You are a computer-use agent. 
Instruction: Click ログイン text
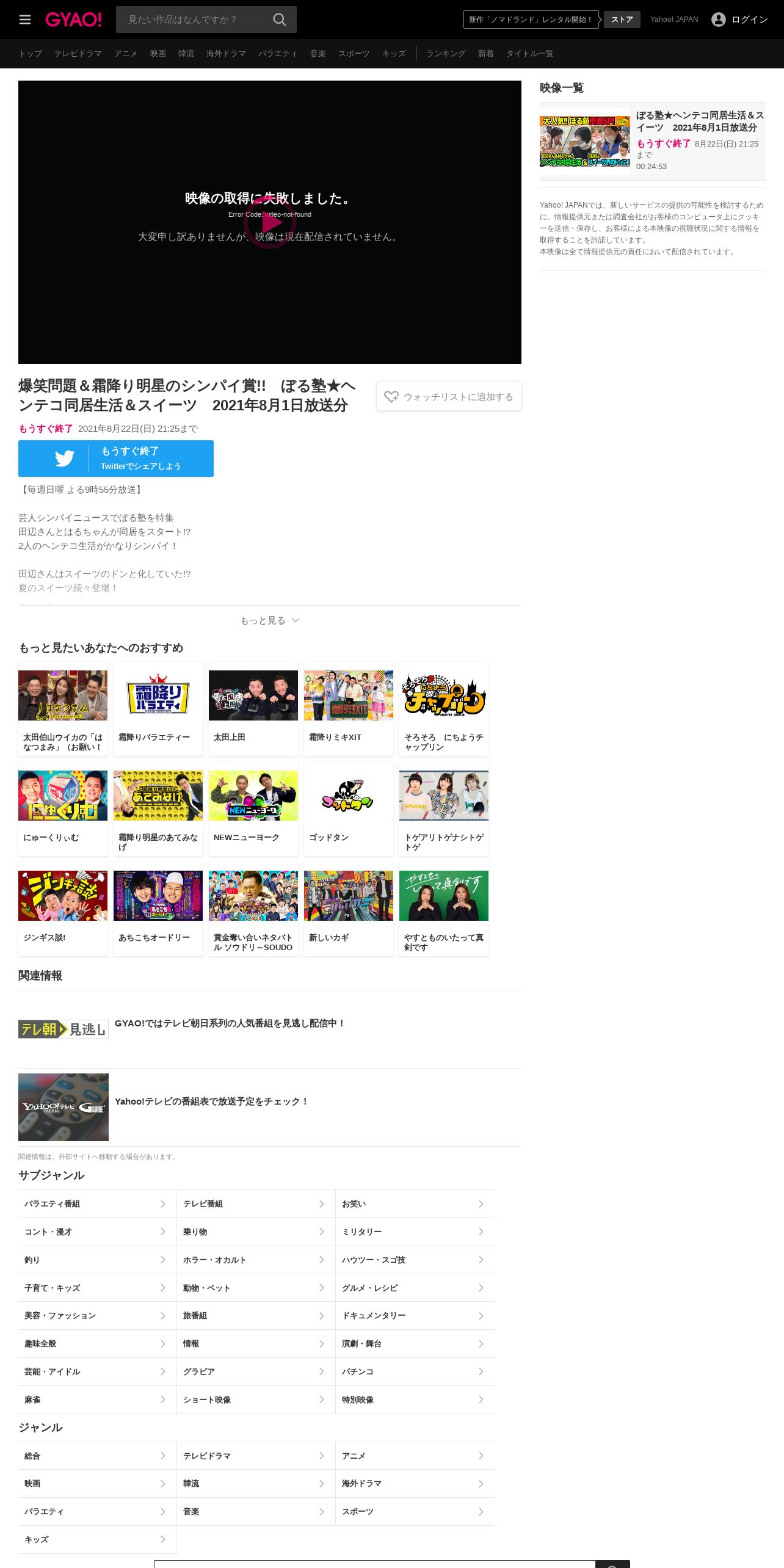750,20
